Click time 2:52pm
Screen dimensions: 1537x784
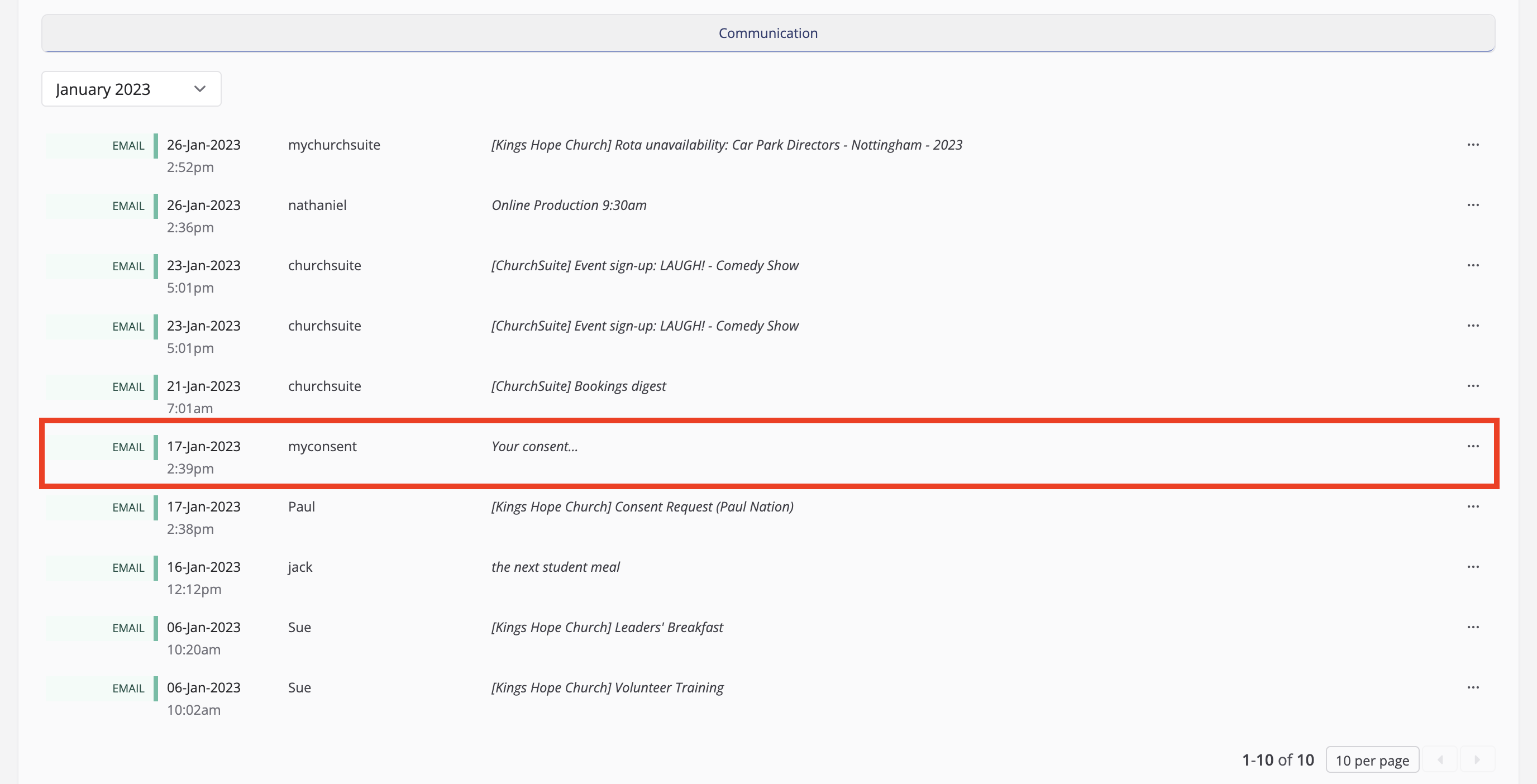(190, 167)
